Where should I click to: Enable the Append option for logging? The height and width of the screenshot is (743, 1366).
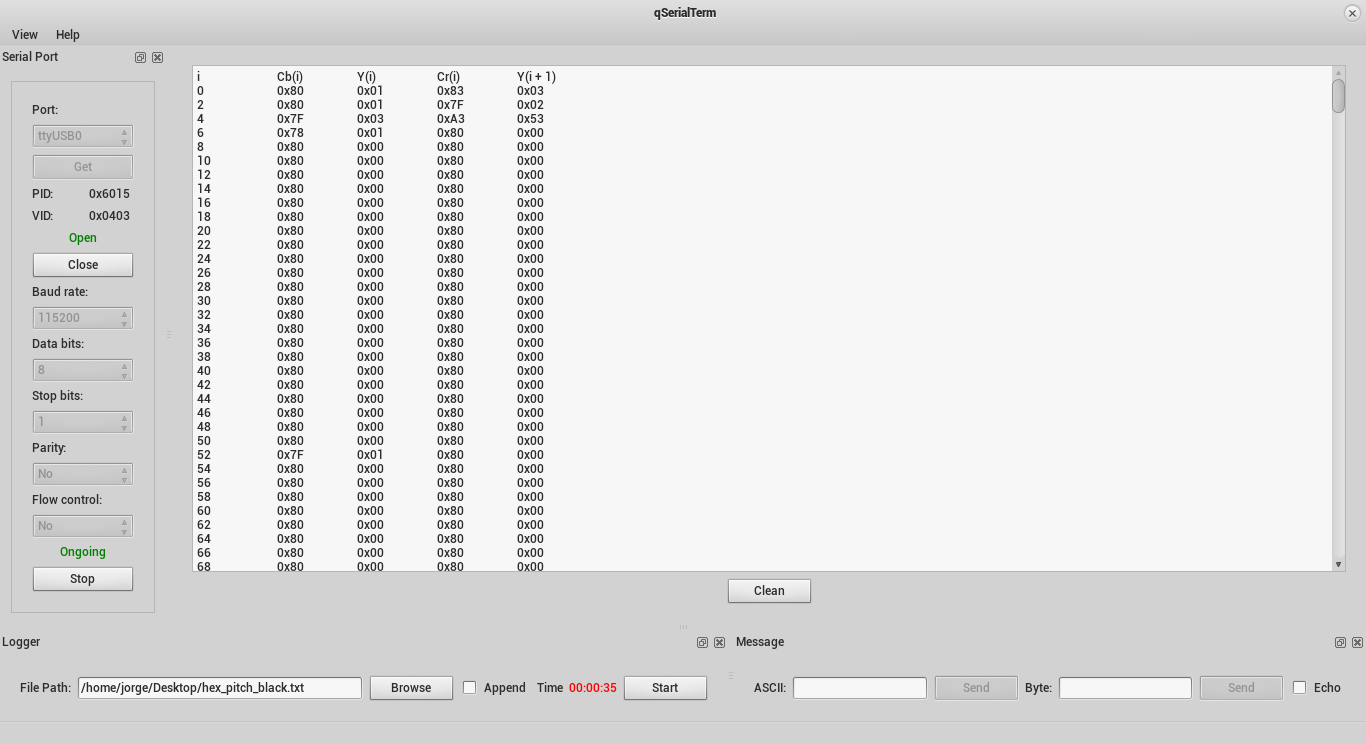(x=469, y=687)
